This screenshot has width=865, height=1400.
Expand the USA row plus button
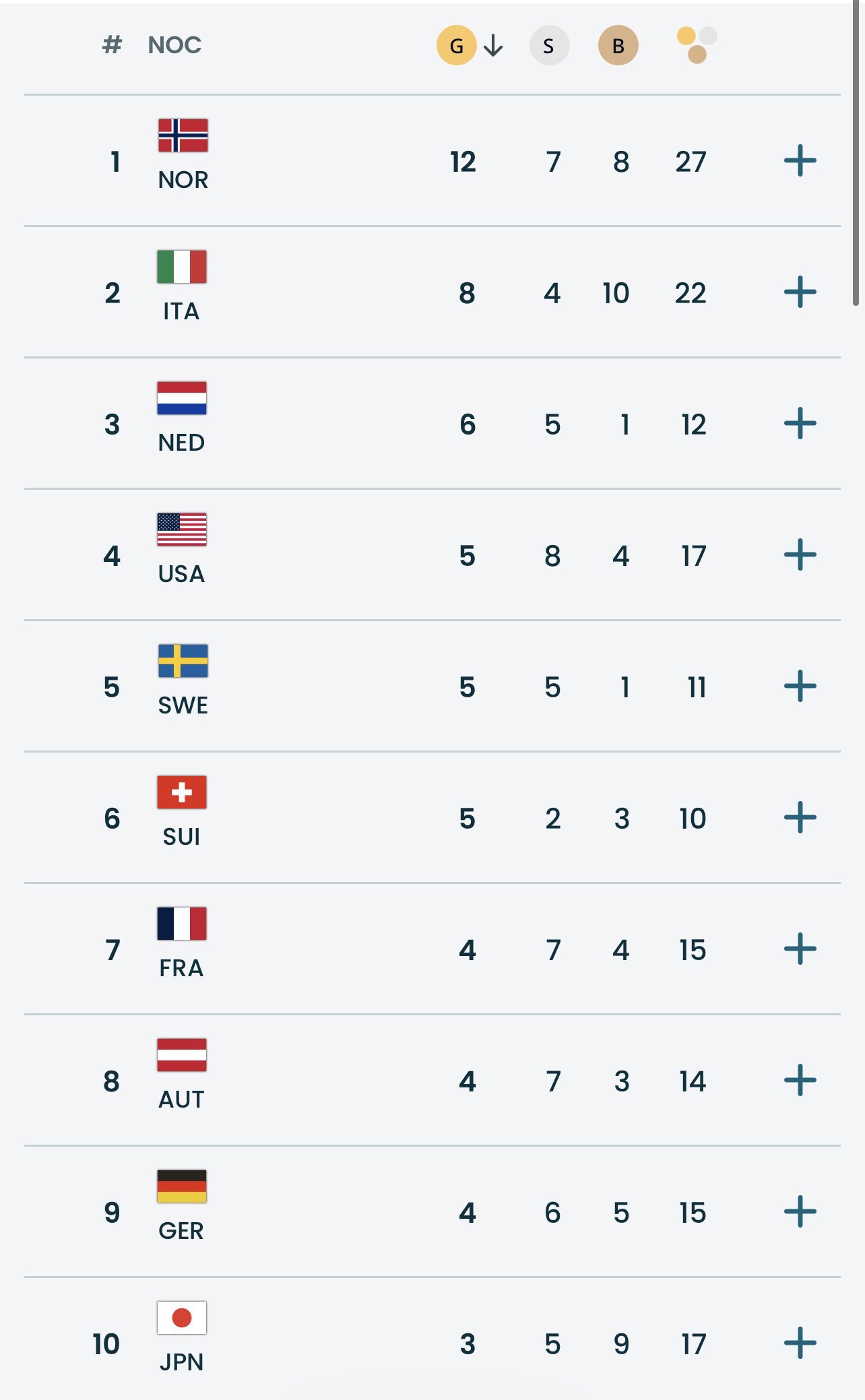800,555
